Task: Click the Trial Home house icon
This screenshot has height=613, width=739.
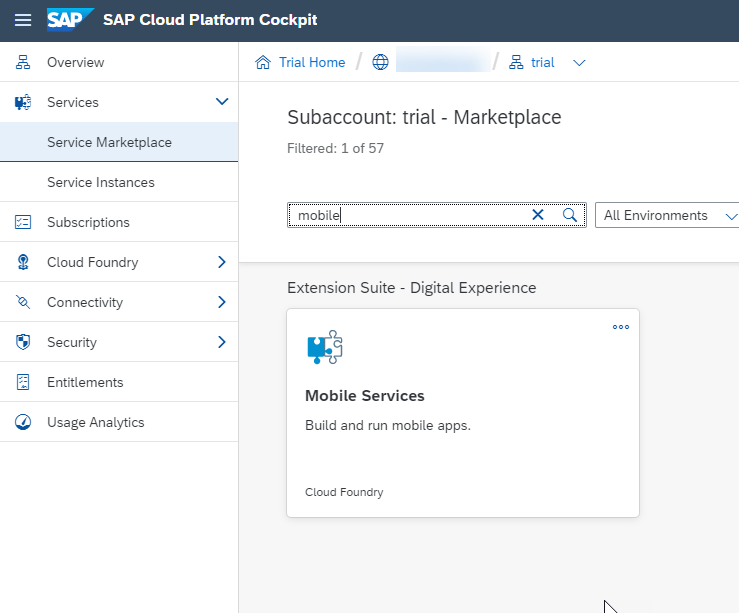Action: [x=263, y=62]
